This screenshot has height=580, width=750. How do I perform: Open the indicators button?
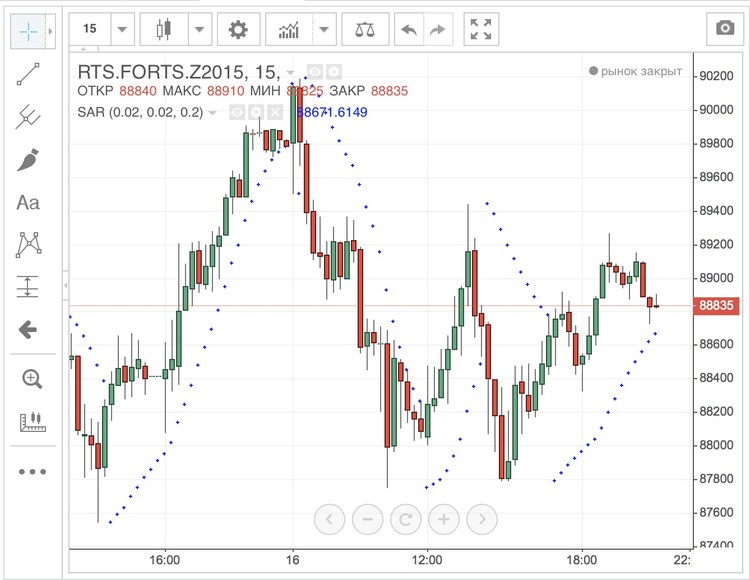click(289, 29)
